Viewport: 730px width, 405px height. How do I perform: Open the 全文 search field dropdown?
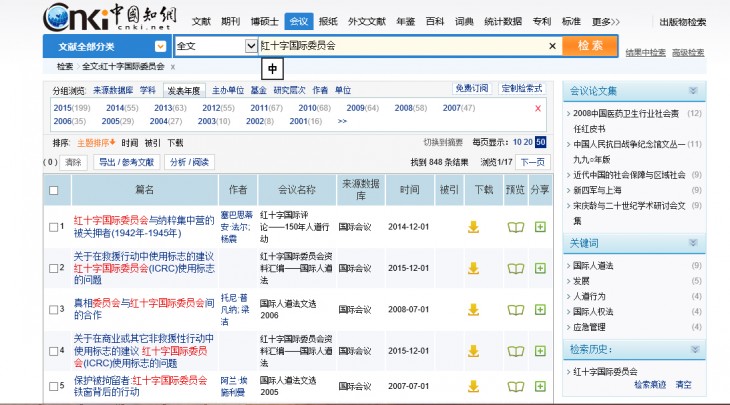click(x=251, y=46)
